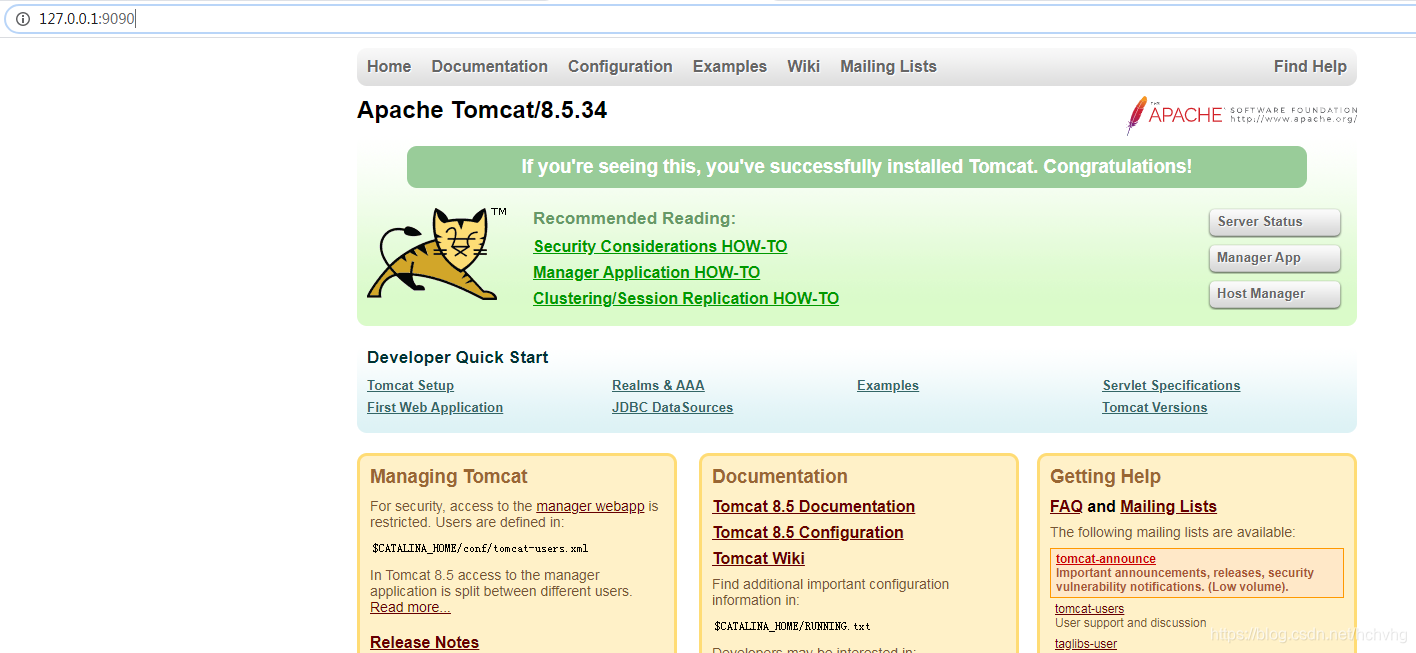Click the Managing Tomcat heading
Viewport: 1416px width, 653px height.
click(x=449, y=477)
